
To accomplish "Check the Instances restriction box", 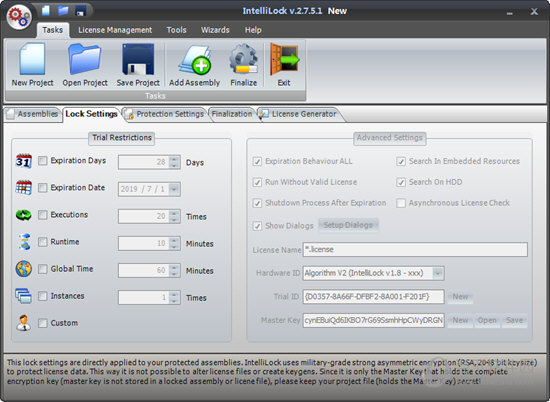I will pyautogui.click(x=42, y=296).
